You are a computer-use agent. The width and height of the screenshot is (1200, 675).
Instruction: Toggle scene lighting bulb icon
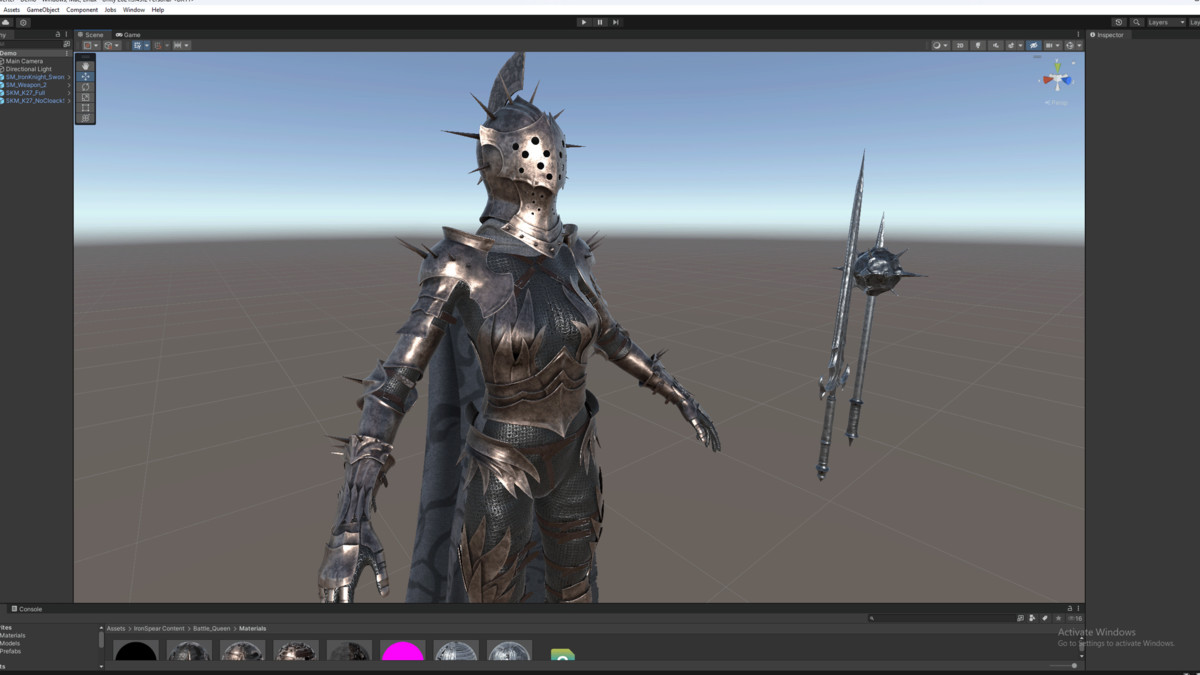tap(978, 45)
